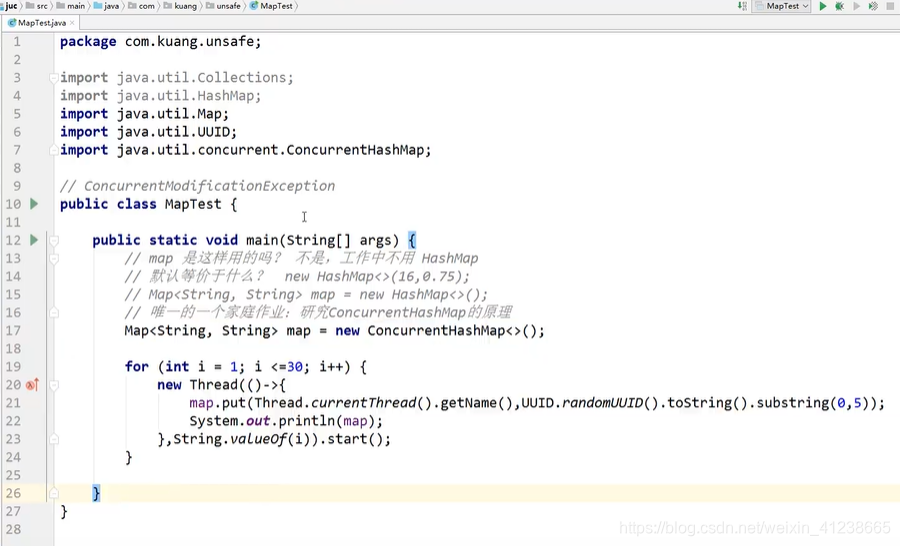Click 'new Thread' on line 20

[x=197, y=385]
